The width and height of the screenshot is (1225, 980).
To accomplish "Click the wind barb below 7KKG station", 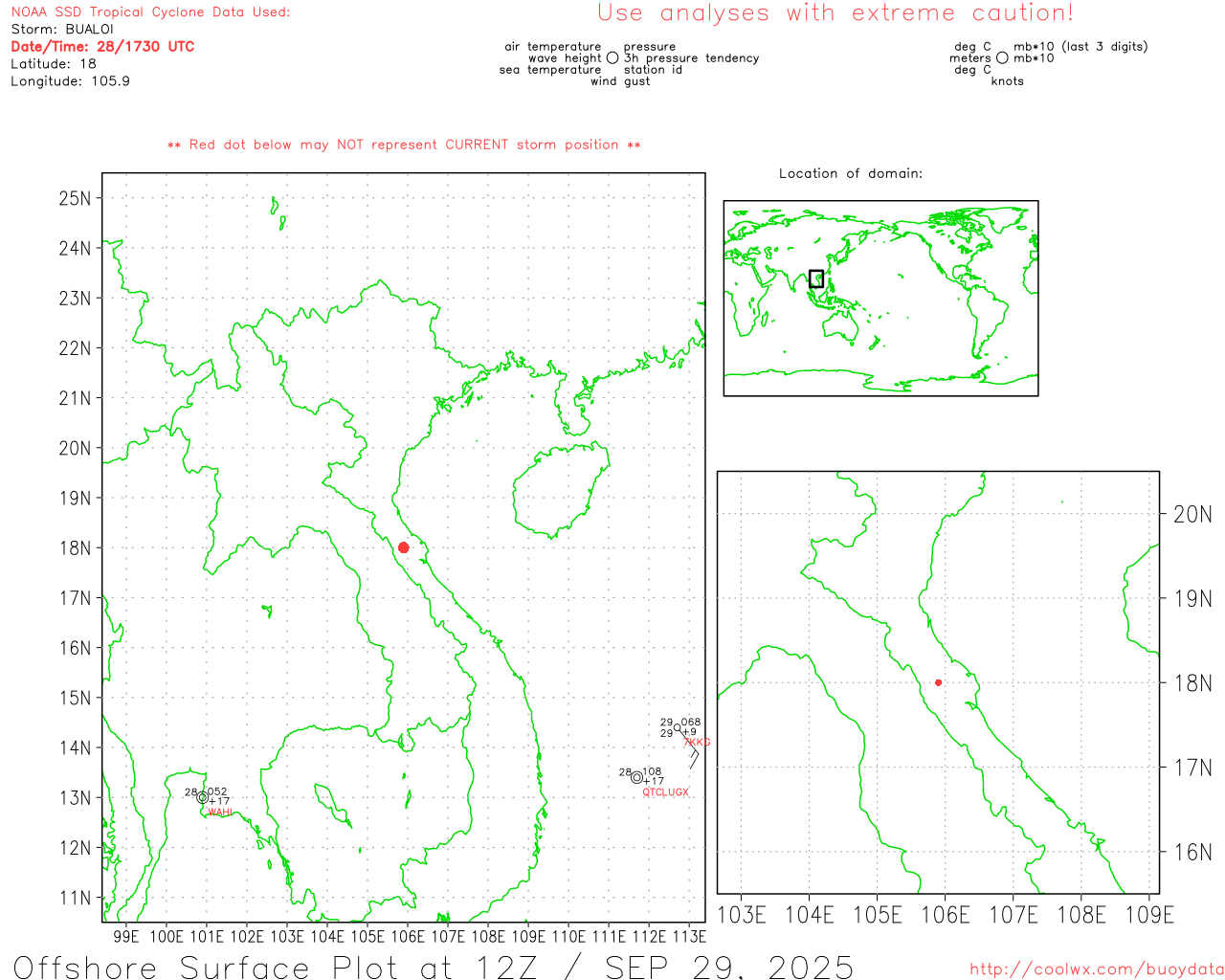I will 695,756.
